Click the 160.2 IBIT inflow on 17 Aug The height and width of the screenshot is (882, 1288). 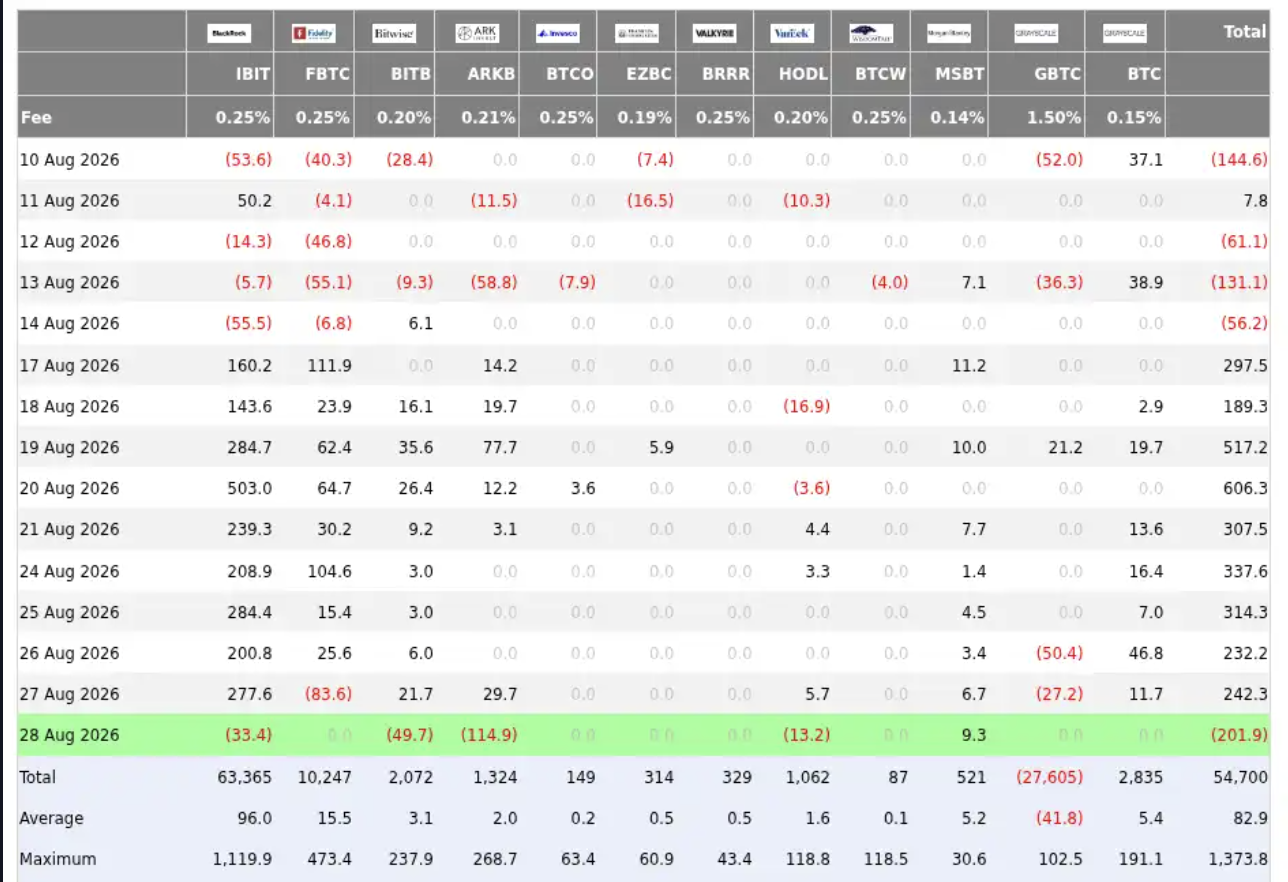pos(250,366)
